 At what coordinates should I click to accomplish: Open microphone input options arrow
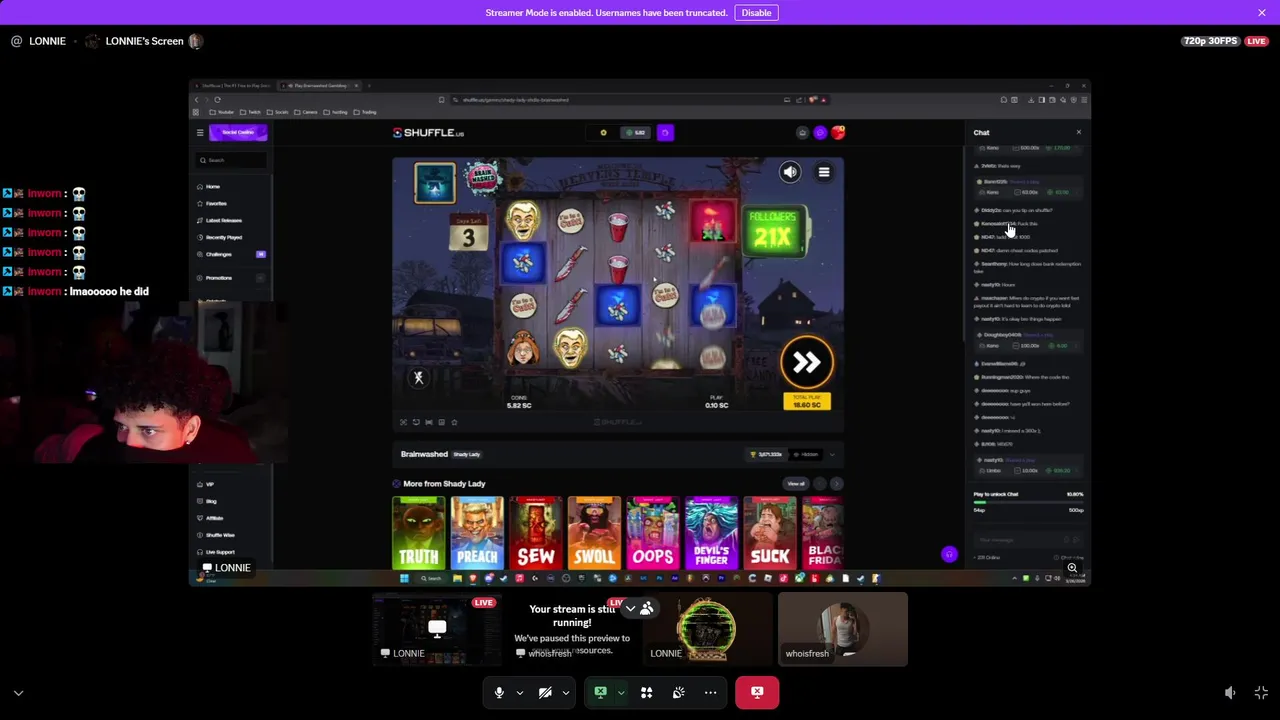(x=519, y=692)
